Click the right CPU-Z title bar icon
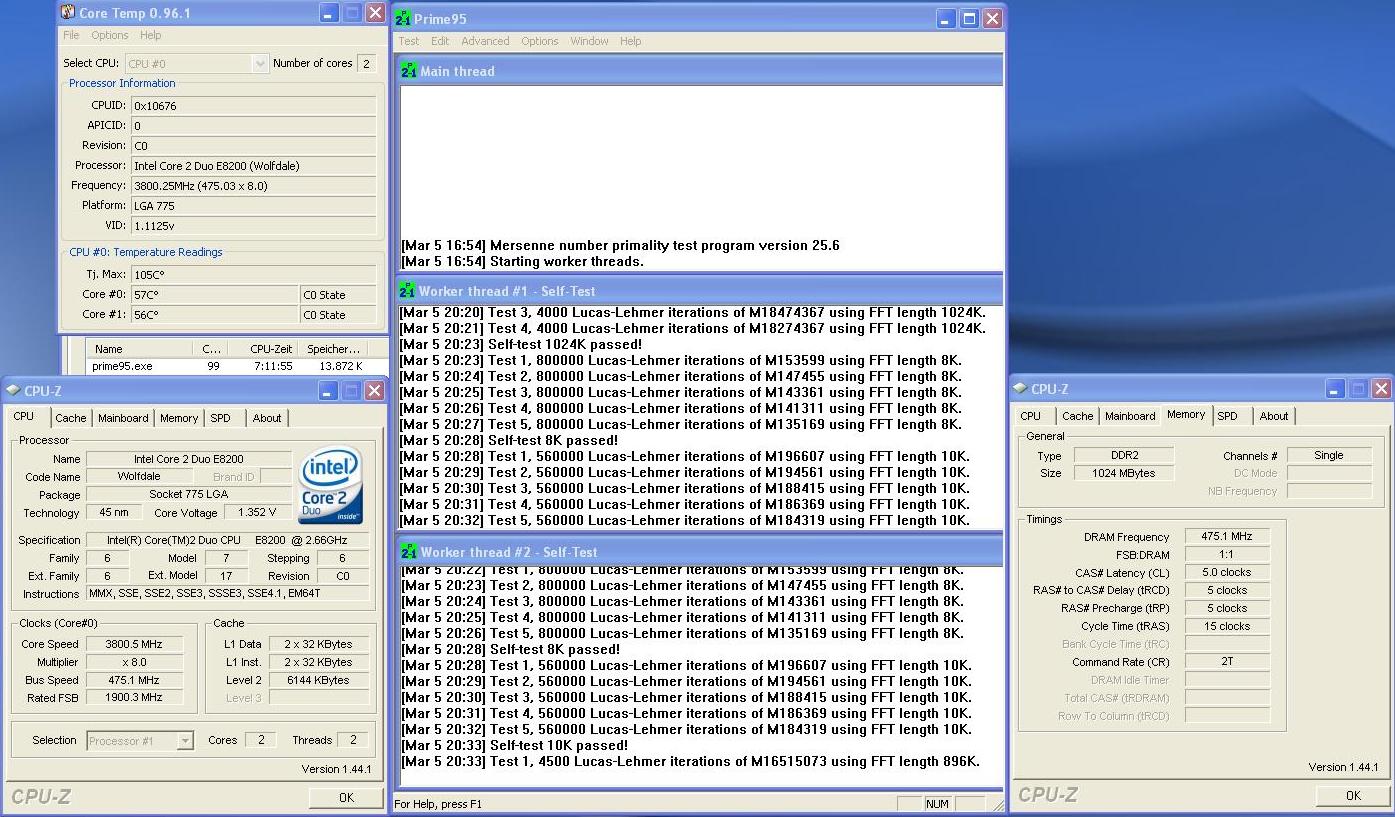Screen dimensions: 1395x817 coord(1019,389)
